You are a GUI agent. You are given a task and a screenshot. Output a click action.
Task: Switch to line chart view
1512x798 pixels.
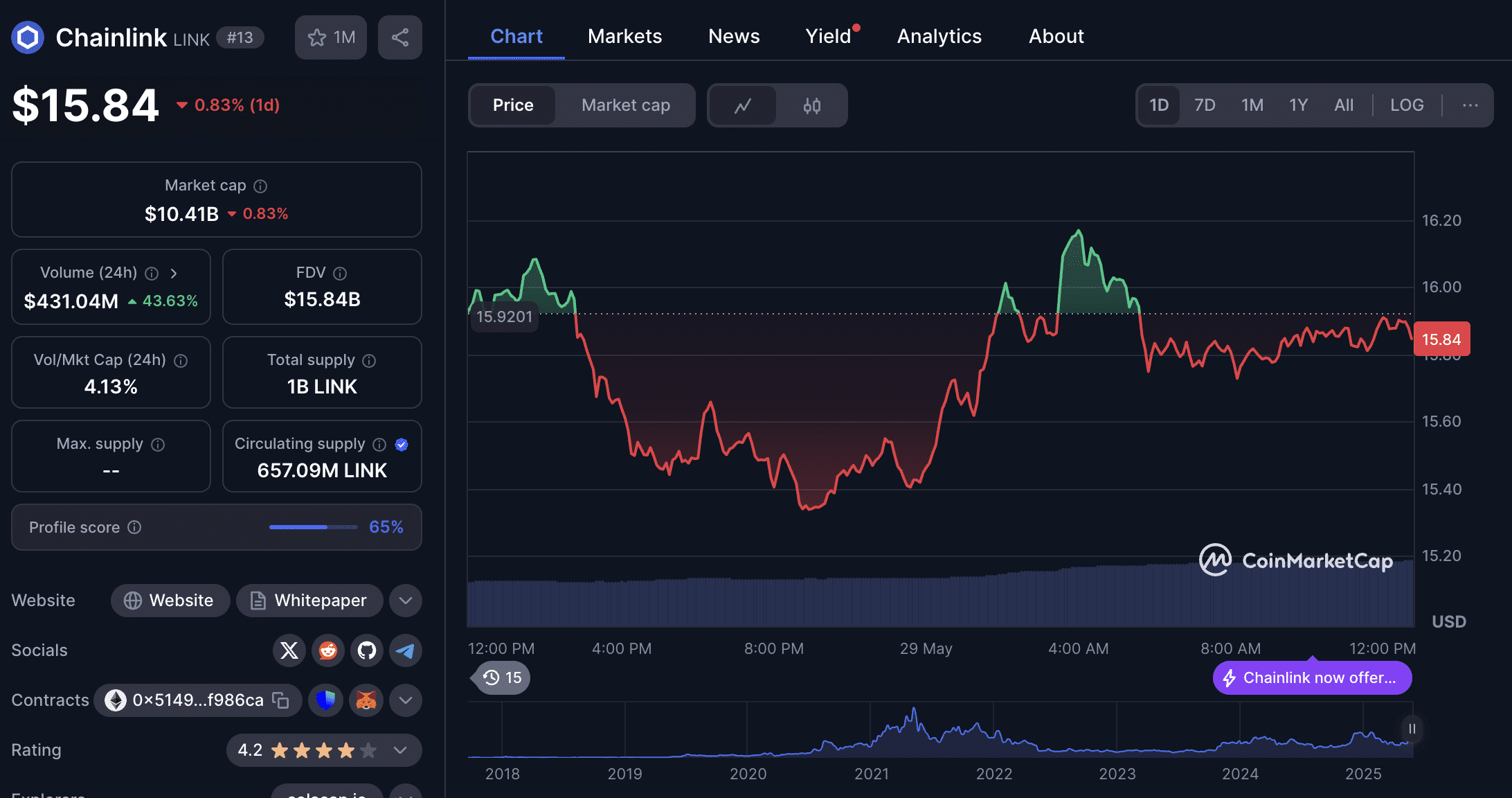[743, 105]
